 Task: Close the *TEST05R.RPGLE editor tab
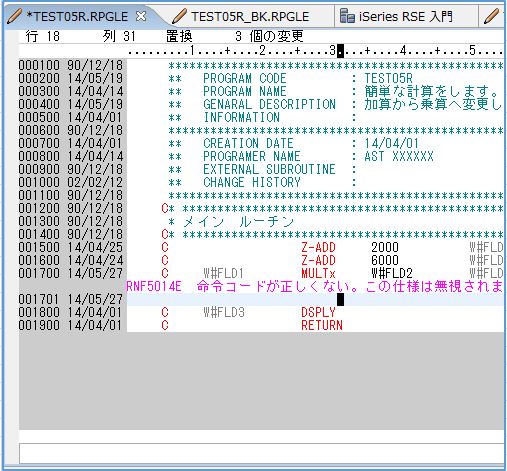[142, 16]
